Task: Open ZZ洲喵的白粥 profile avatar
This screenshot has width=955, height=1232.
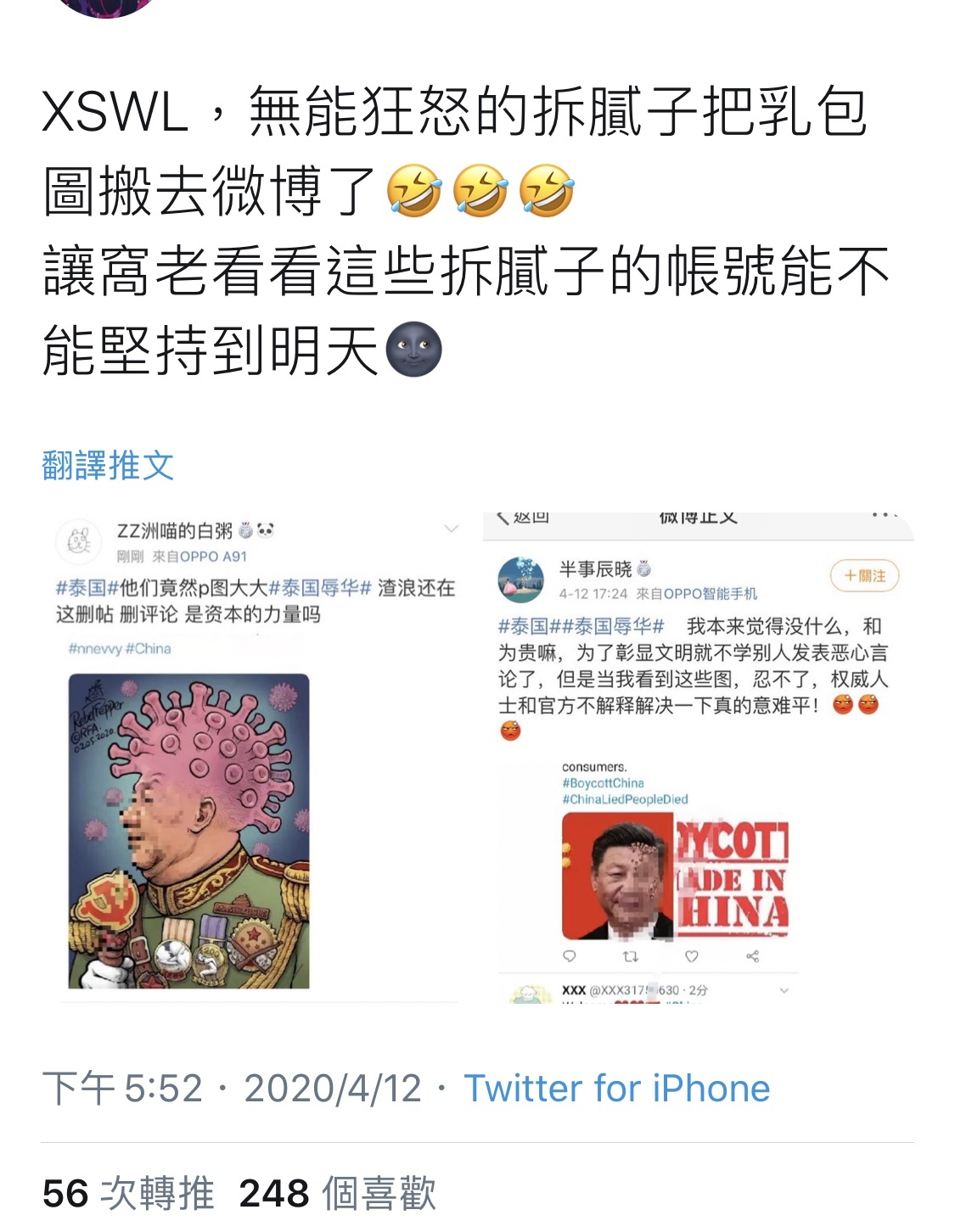Action: 79,540
